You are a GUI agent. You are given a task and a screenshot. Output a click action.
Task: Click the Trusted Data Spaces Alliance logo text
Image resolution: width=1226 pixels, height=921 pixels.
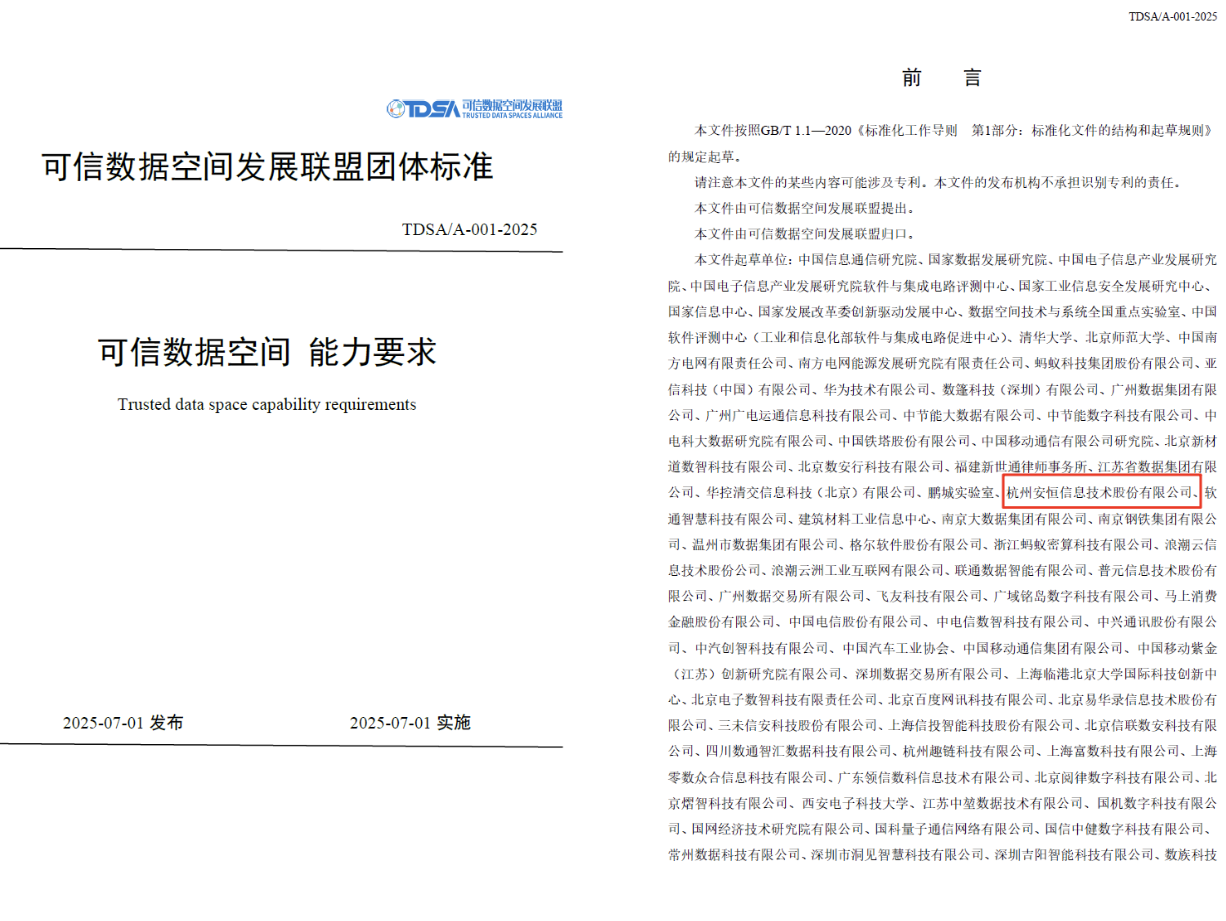[511, 109]
